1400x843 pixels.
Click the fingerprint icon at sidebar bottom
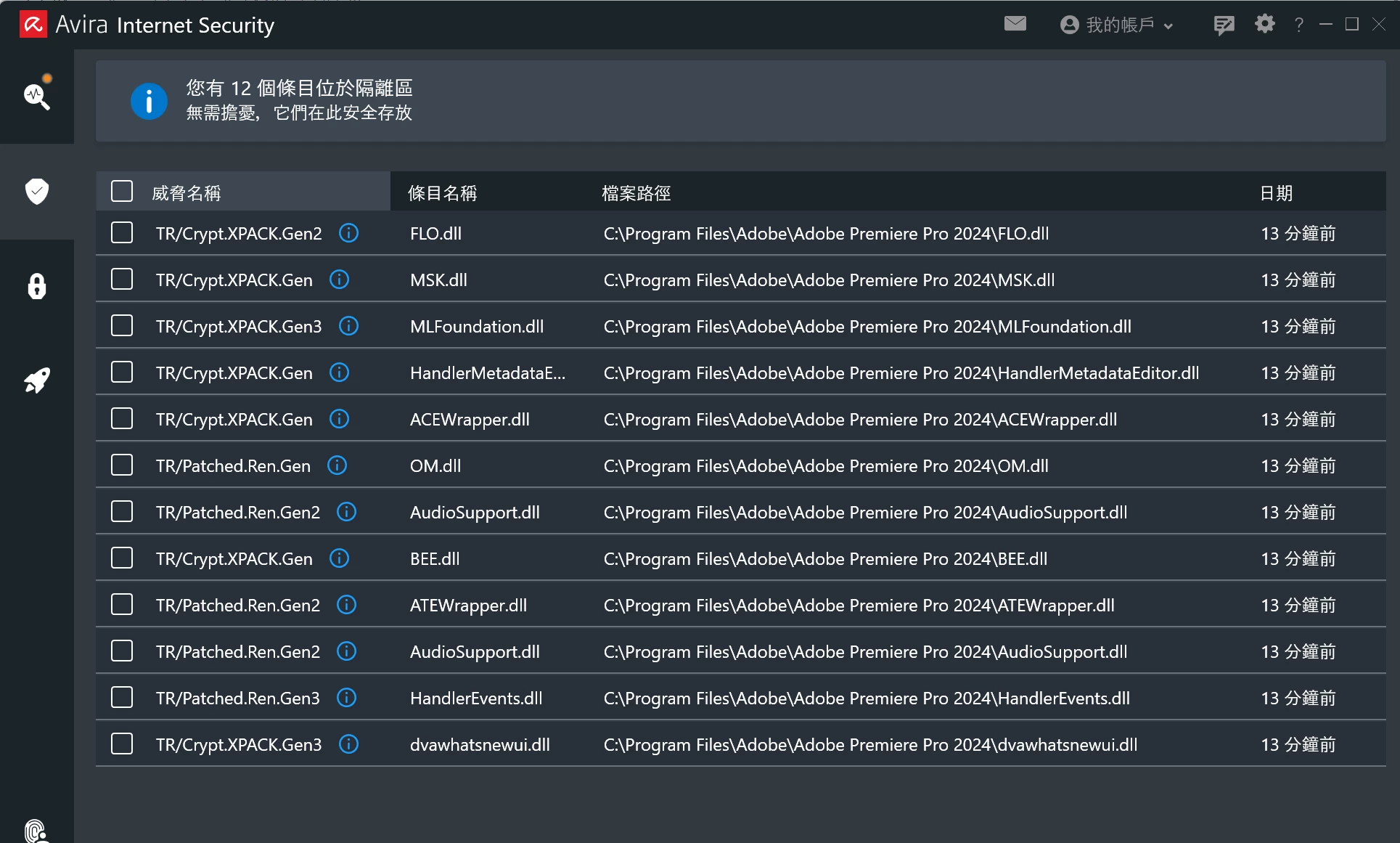coord(35,830)
